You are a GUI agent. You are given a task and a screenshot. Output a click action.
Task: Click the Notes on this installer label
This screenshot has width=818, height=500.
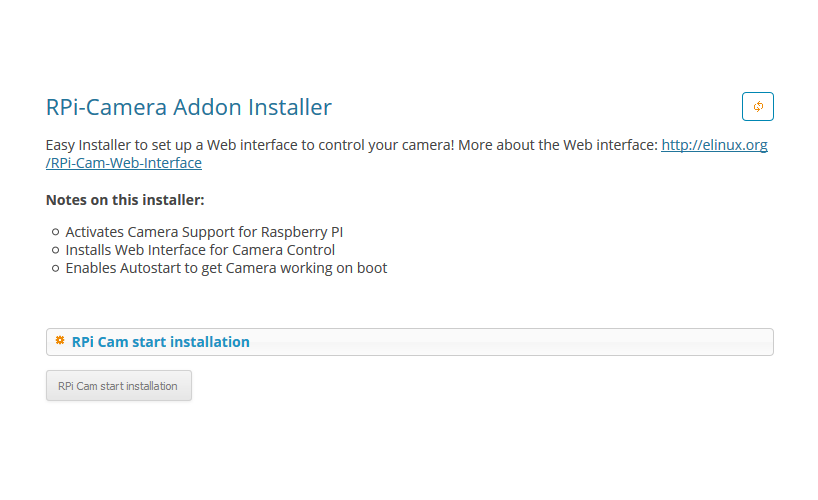click(125, 200)
